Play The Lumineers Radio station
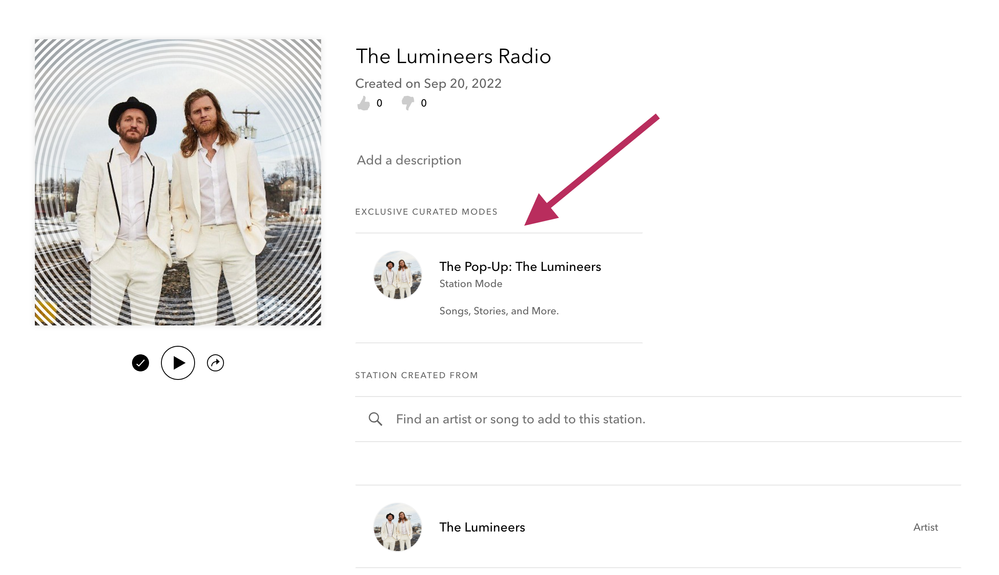The image size is (999, 575). pyautogui.click(x=178, y=363)
